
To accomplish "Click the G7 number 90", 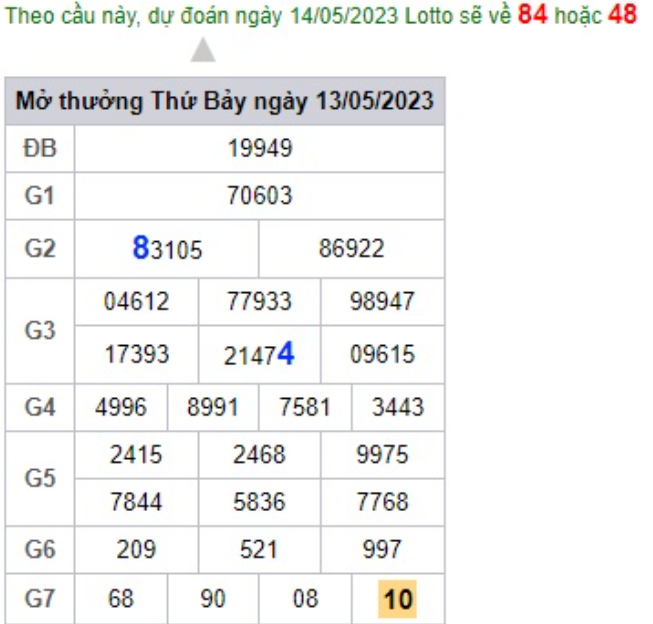I will point(213,599).
